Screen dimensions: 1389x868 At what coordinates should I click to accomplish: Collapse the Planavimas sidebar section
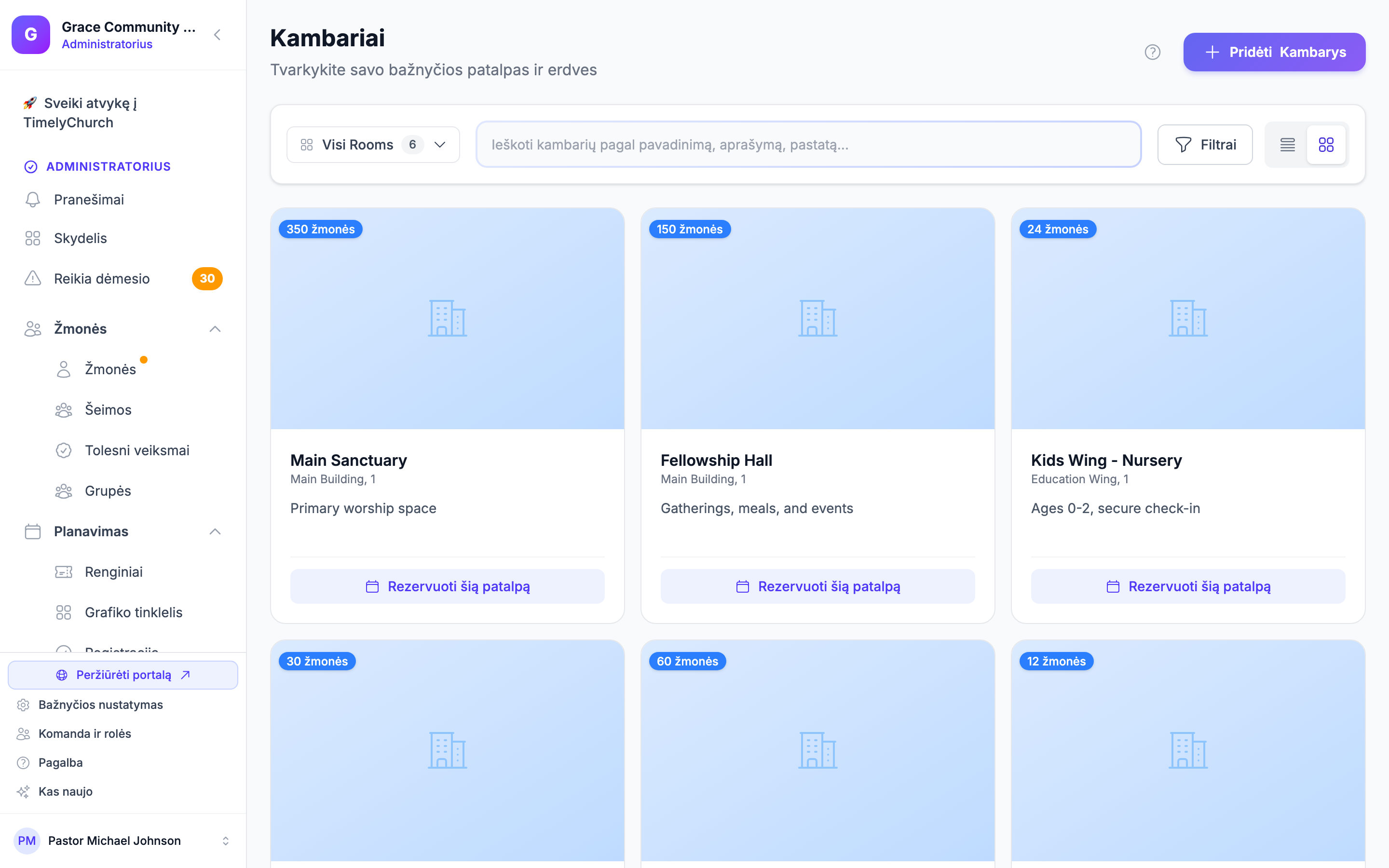[215, 531]
